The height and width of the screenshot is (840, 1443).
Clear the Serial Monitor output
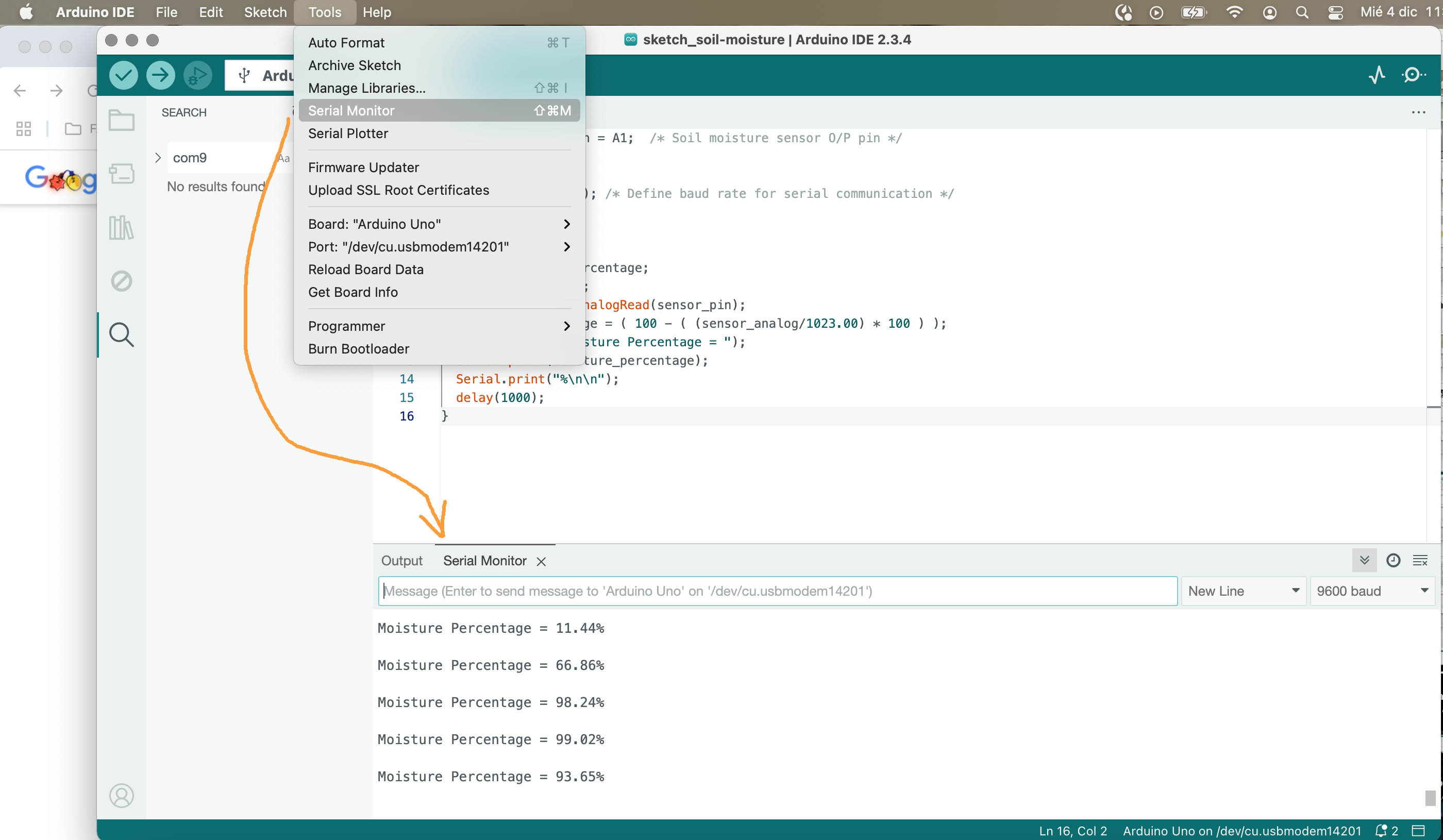coord(1420,561)
